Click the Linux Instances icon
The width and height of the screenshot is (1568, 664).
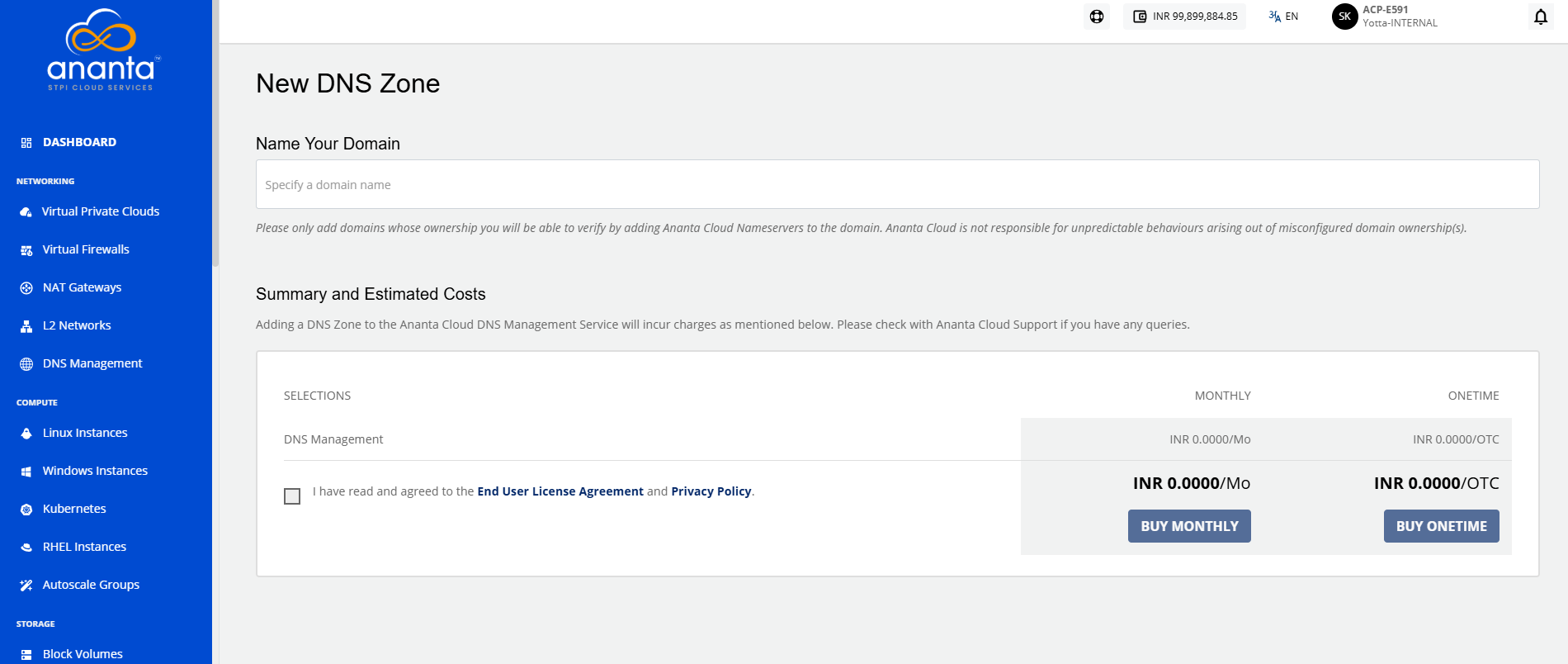[x=26, y=434]
